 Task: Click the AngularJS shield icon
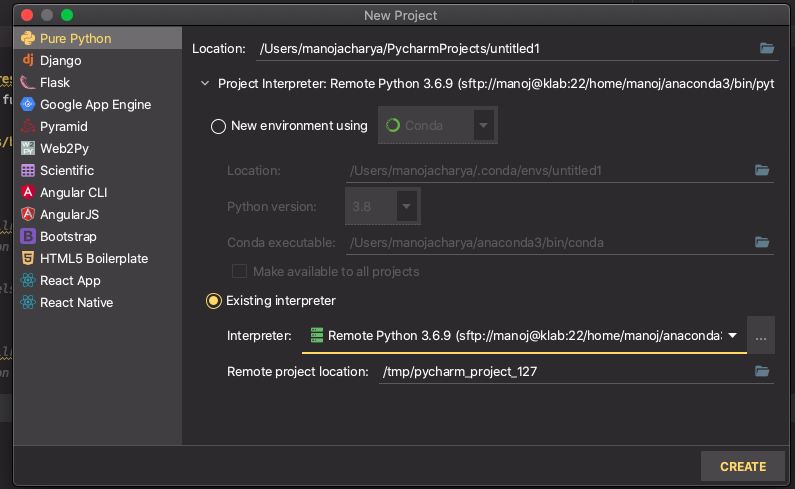coord(28,214)
